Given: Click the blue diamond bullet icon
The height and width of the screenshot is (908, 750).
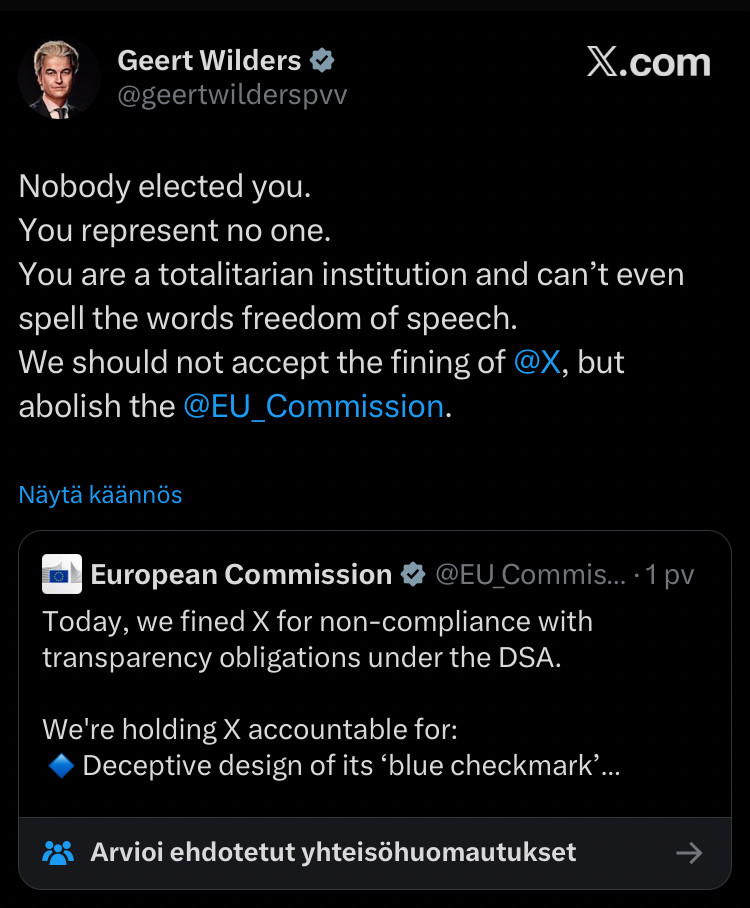Looking at the screenshot, I should coord(58,766).
